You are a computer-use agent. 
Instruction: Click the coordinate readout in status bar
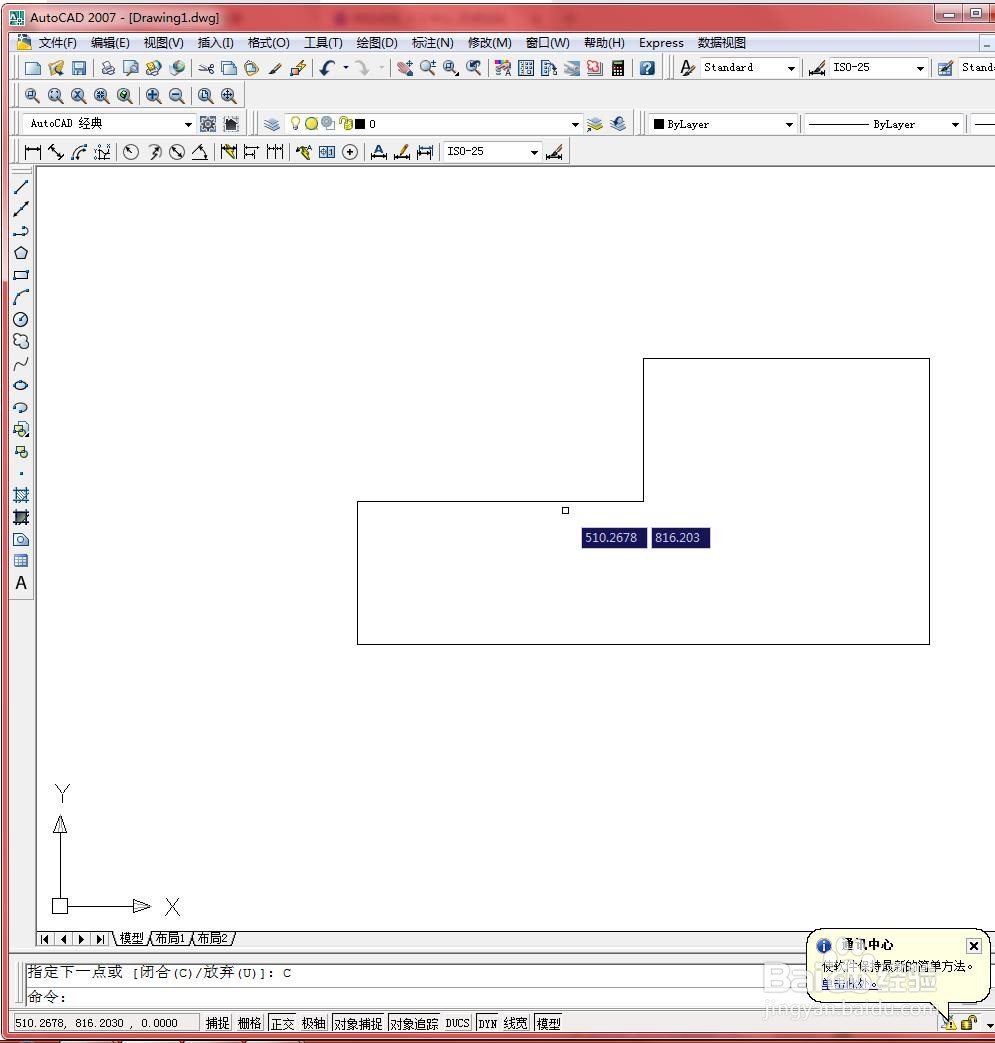tap(104, 1022)
